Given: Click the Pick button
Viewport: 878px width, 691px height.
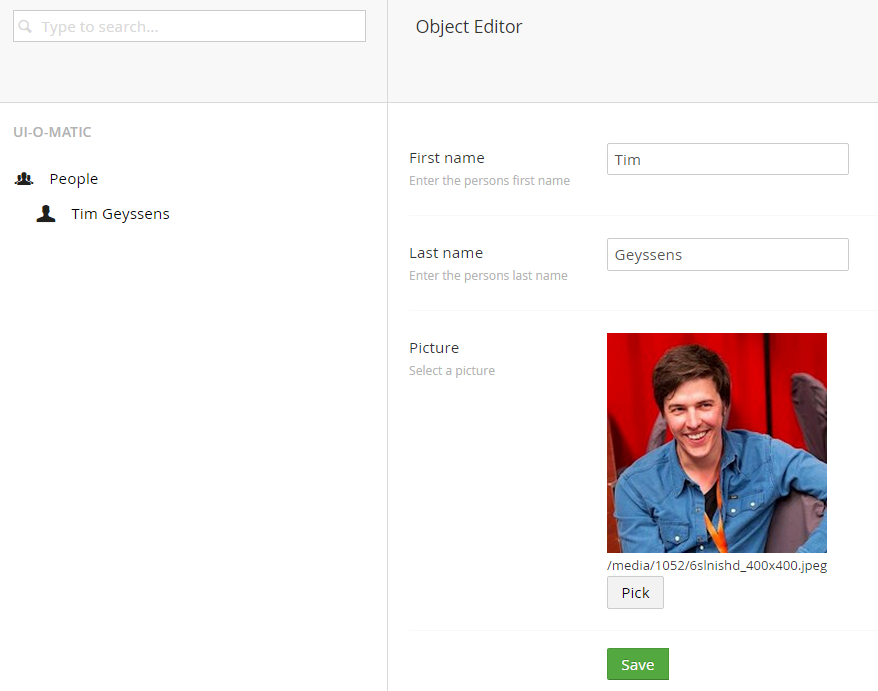Looking at the screenshot, I should coord(635,592).
